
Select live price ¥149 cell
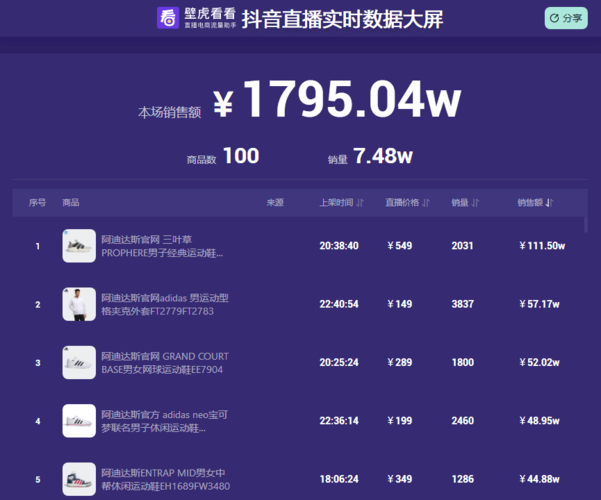point(400,304)
